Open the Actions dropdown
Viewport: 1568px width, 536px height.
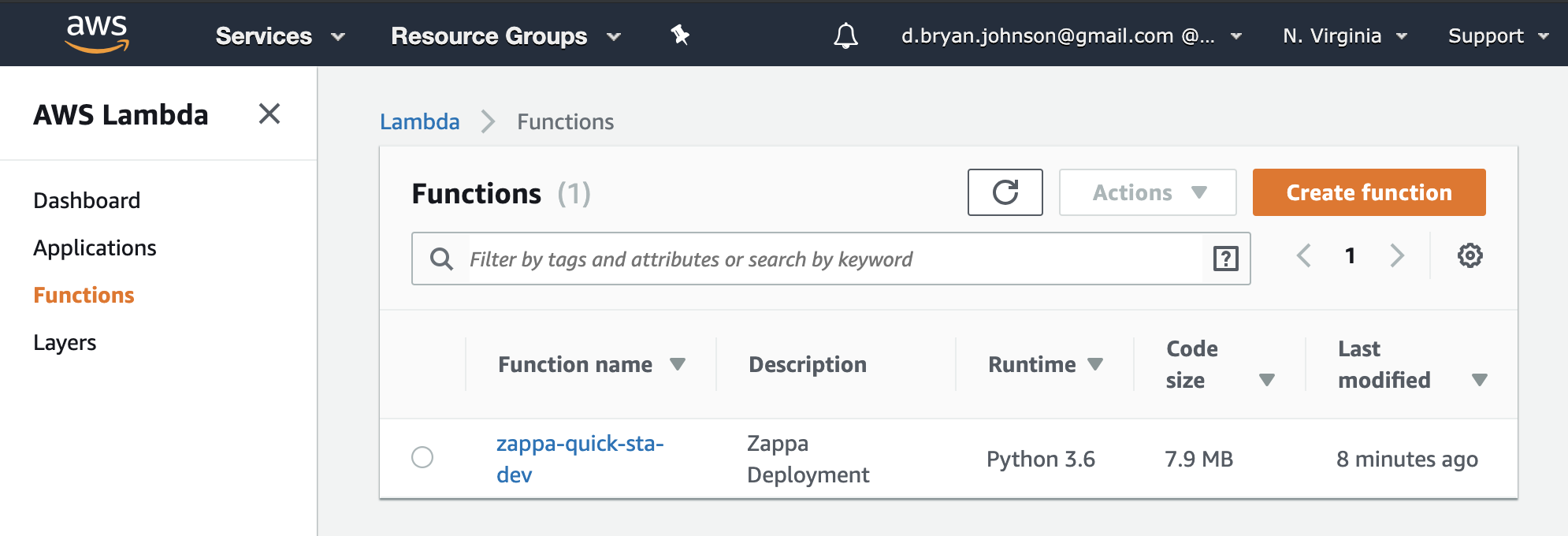click(1147, 192)
